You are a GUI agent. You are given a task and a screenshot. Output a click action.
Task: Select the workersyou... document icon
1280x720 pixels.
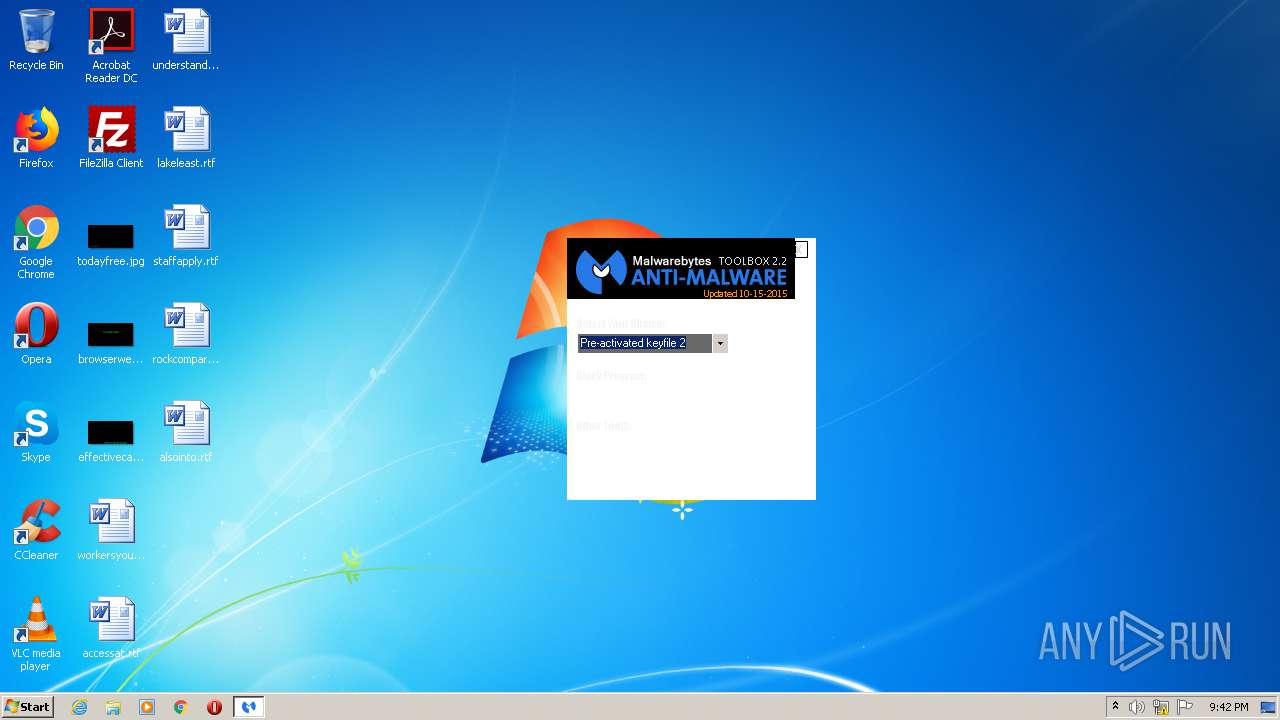(111, 530)
